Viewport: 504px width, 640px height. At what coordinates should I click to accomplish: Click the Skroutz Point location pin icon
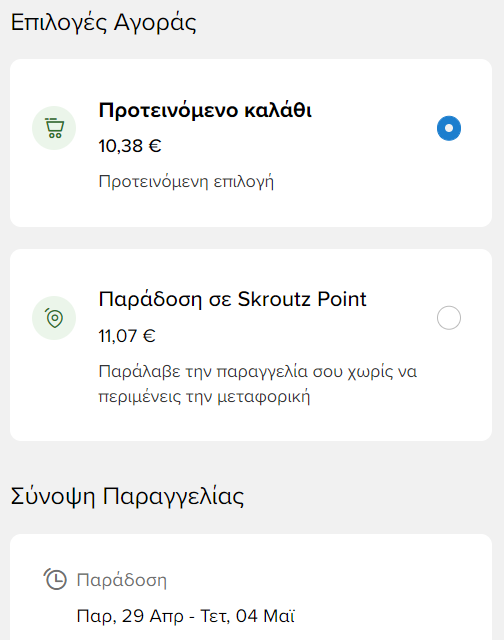(x=54, y=318)
